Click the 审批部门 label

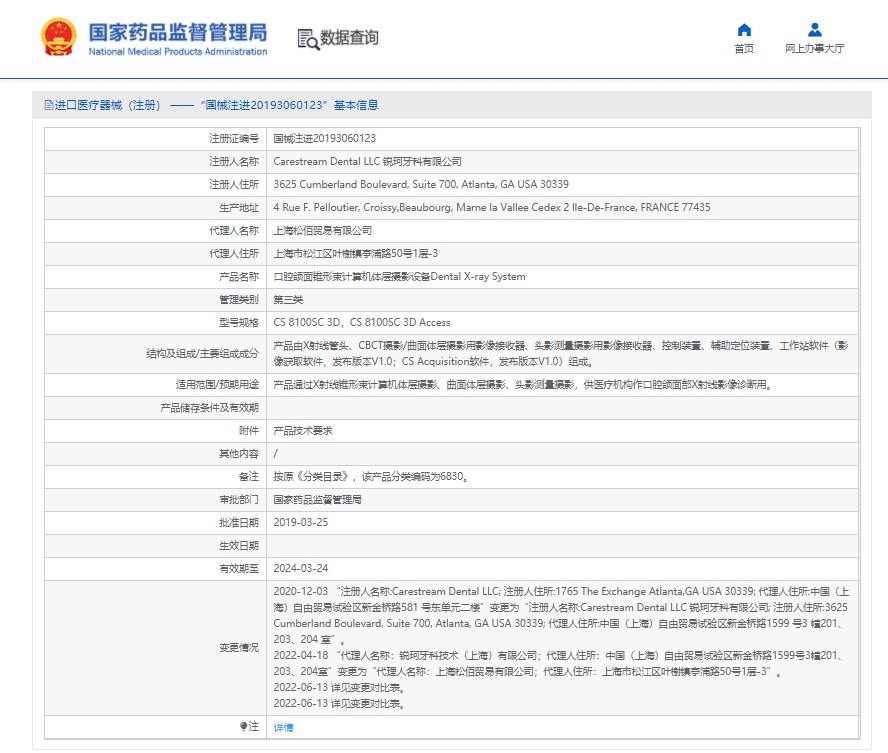239,500
